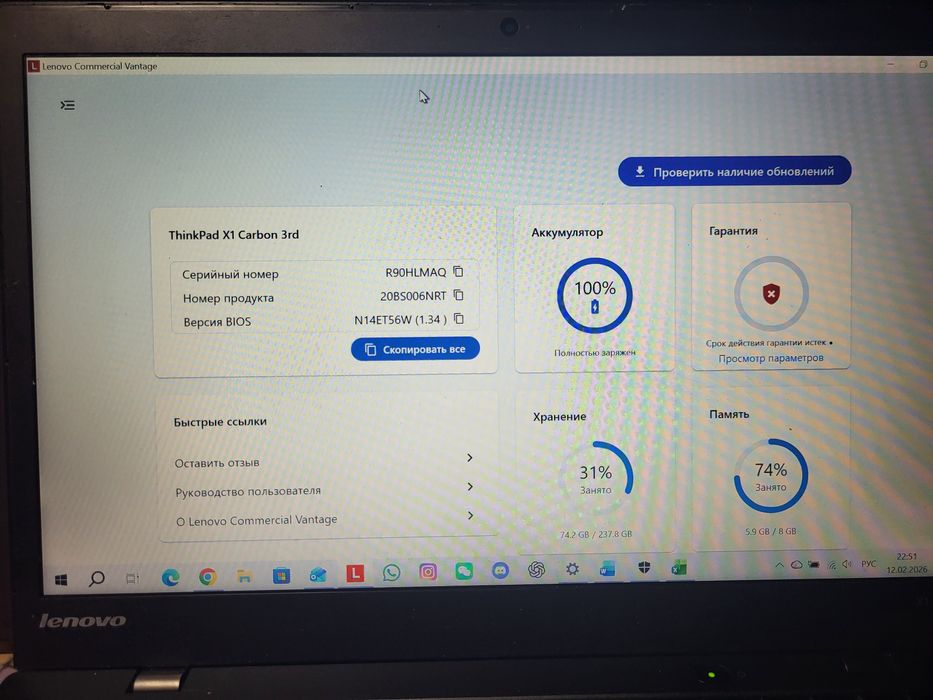
Task: Click the 'Аккумулятор' card heading
Action: (x=567, y=233)
